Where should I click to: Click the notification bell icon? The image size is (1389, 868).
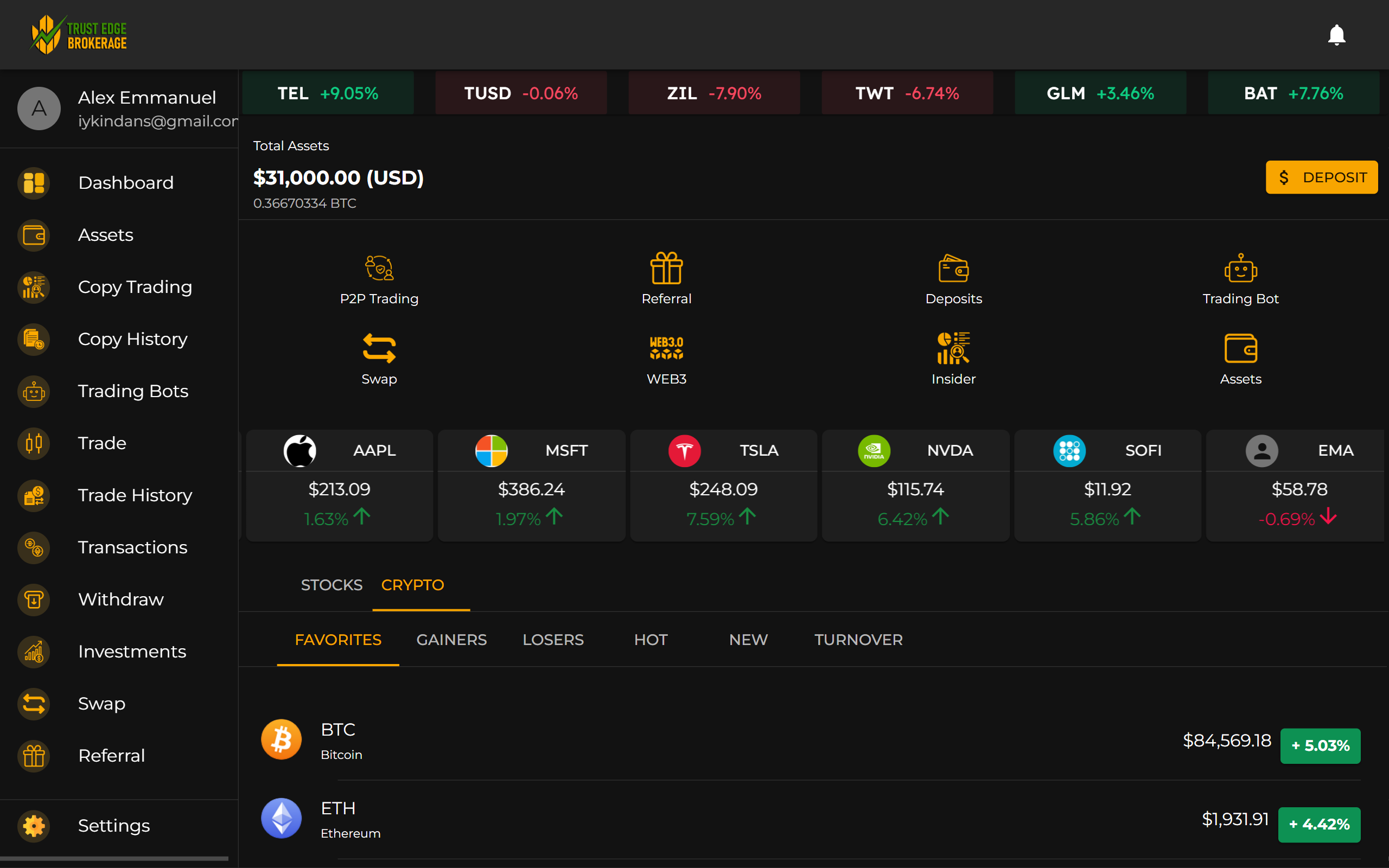1336,35
